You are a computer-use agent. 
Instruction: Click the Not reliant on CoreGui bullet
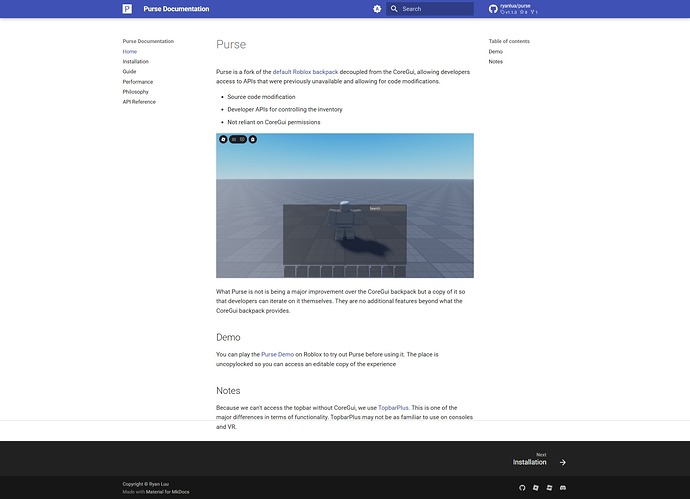(274, 122)
